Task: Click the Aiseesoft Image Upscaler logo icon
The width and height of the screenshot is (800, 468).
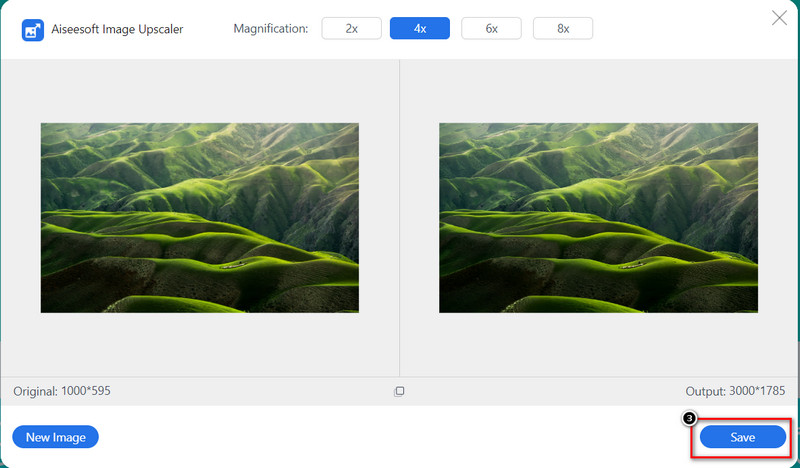Action: 32,30
